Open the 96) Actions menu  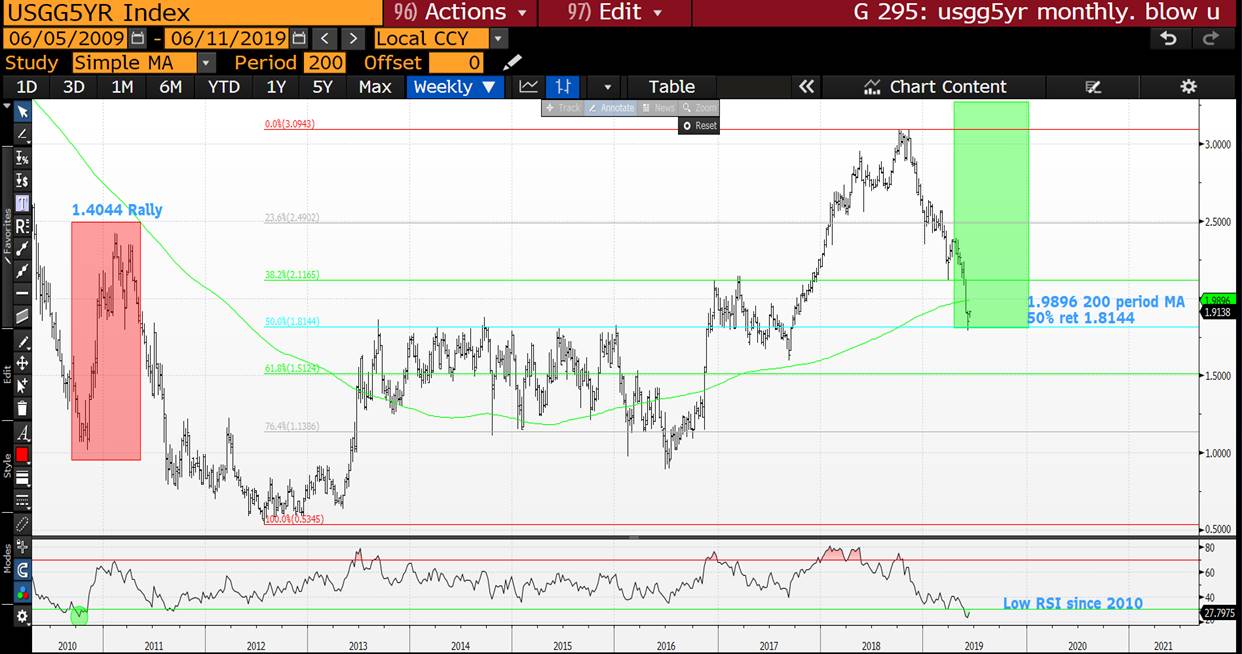point(460,12)
